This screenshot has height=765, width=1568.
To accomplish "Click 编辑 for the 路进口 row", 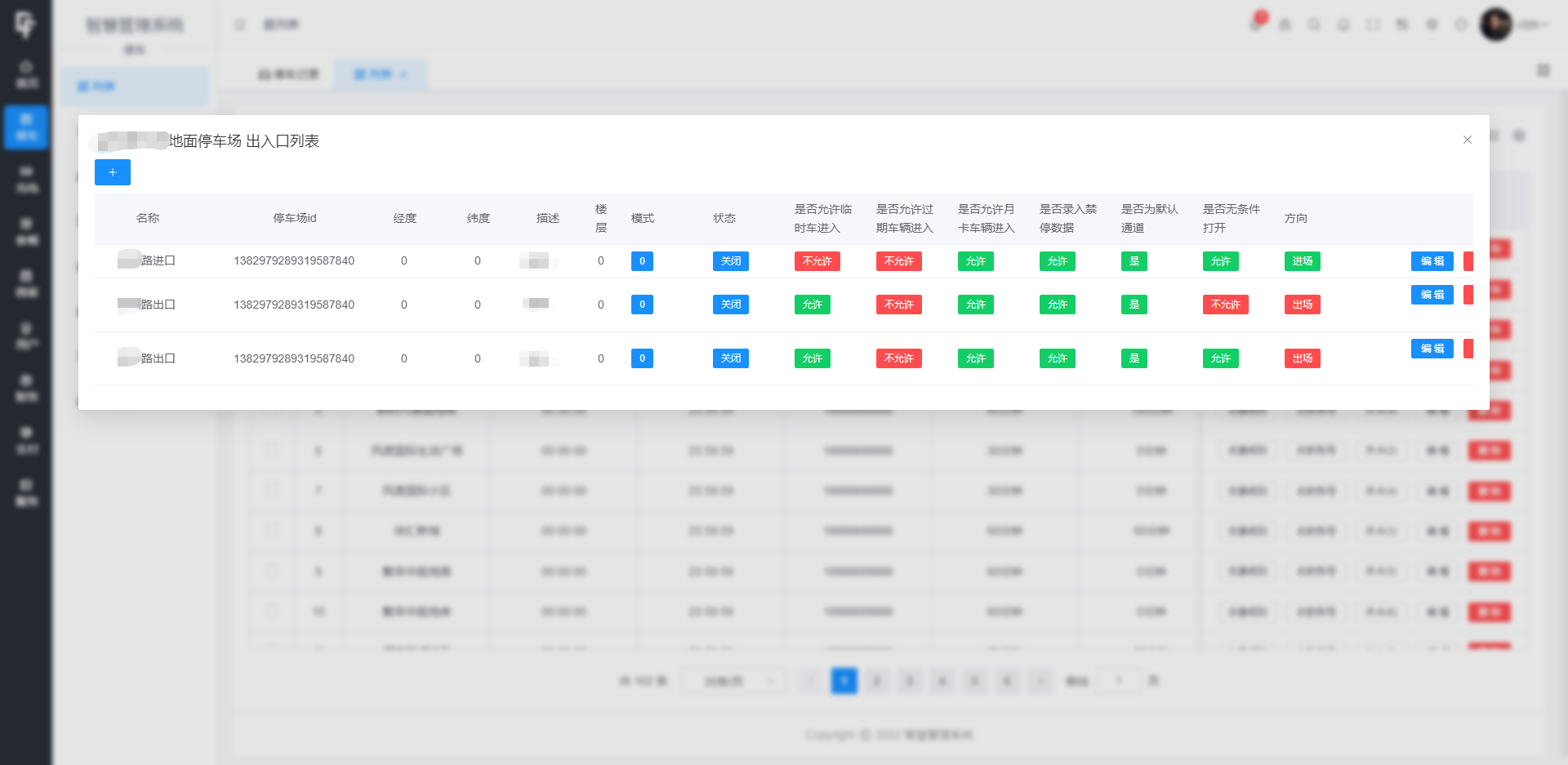I will 1432,261.
